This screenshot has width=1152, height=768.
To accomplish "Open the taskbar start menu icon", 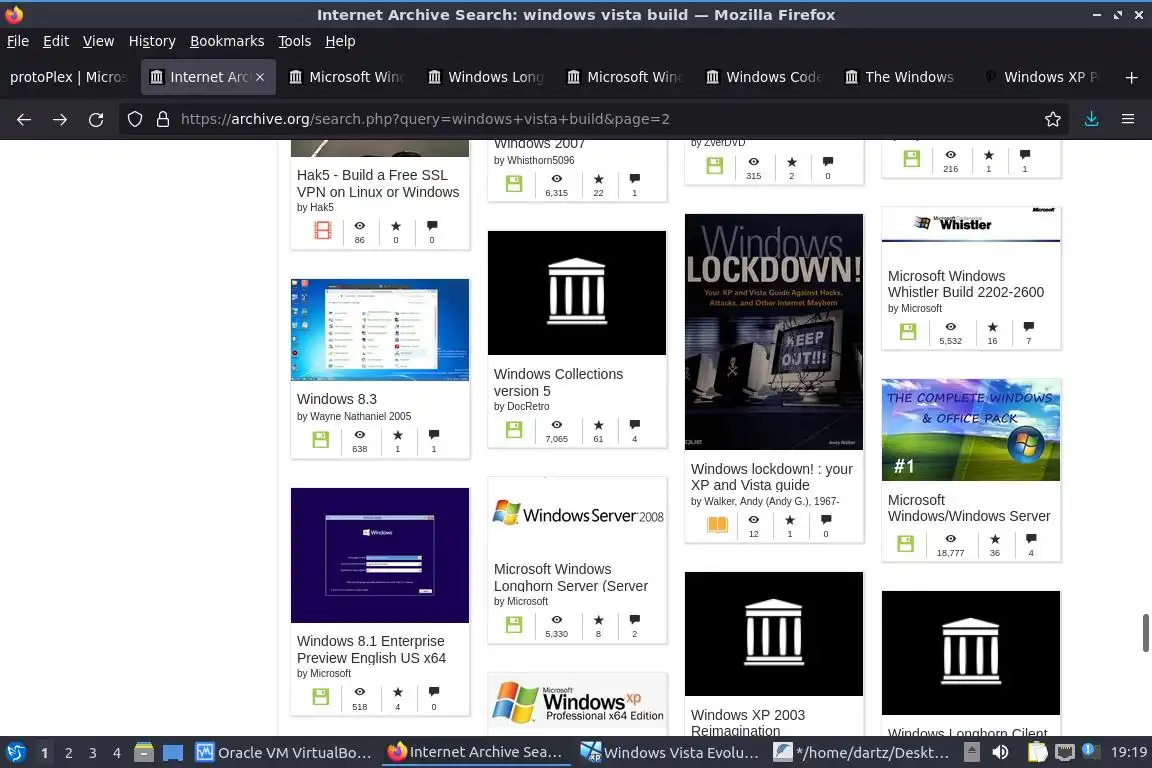I will tap(15, 753).
